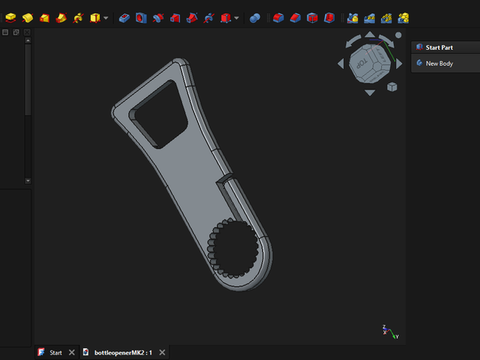The image size is (480, 360).
Task: Open the mini cube menu below navigation cube
Action: click(392, 87)
